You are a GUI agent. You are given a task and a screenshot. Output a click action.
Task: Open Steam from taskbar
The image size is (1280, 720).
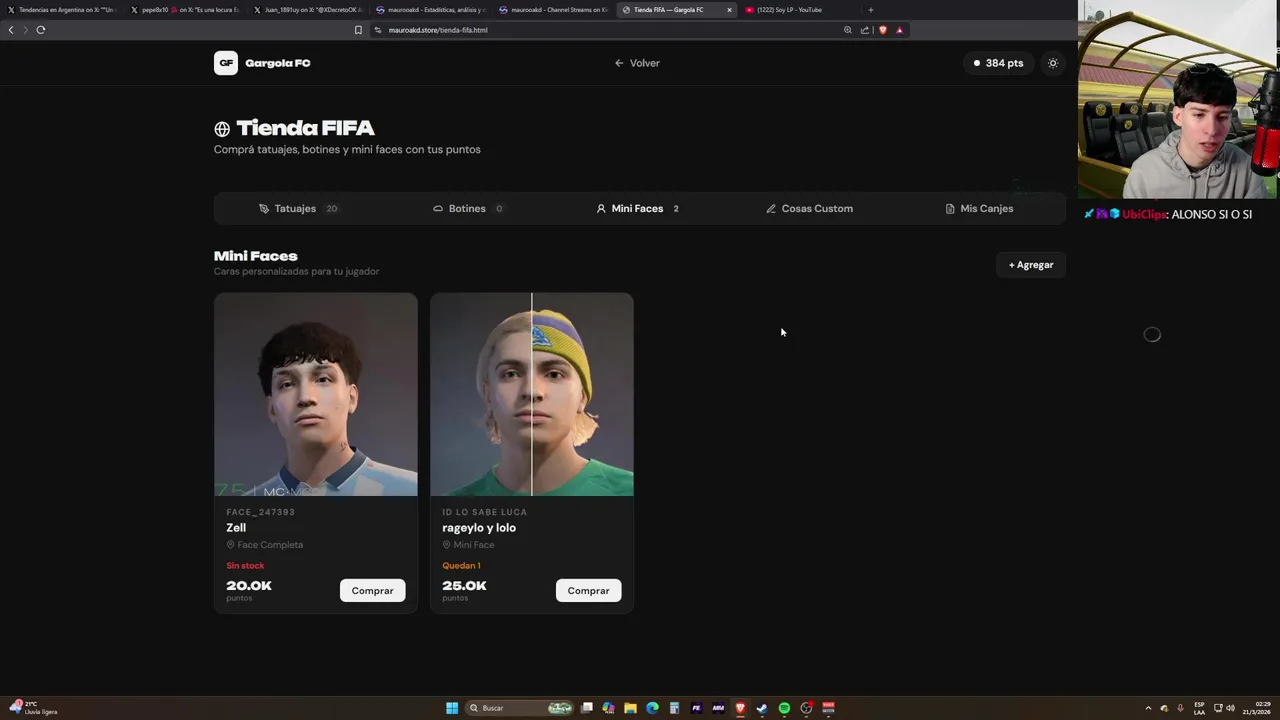[x=762, y=708]
